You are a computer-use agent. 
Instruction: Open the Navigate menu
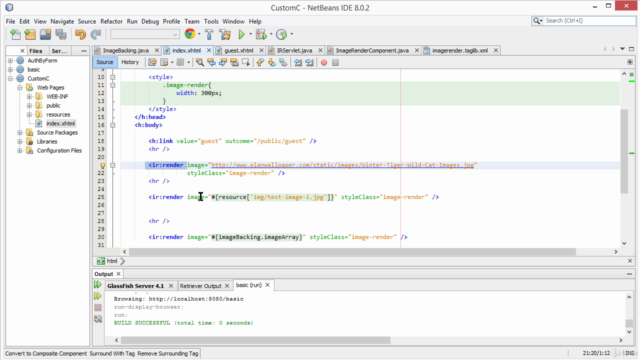coord(62,21)
